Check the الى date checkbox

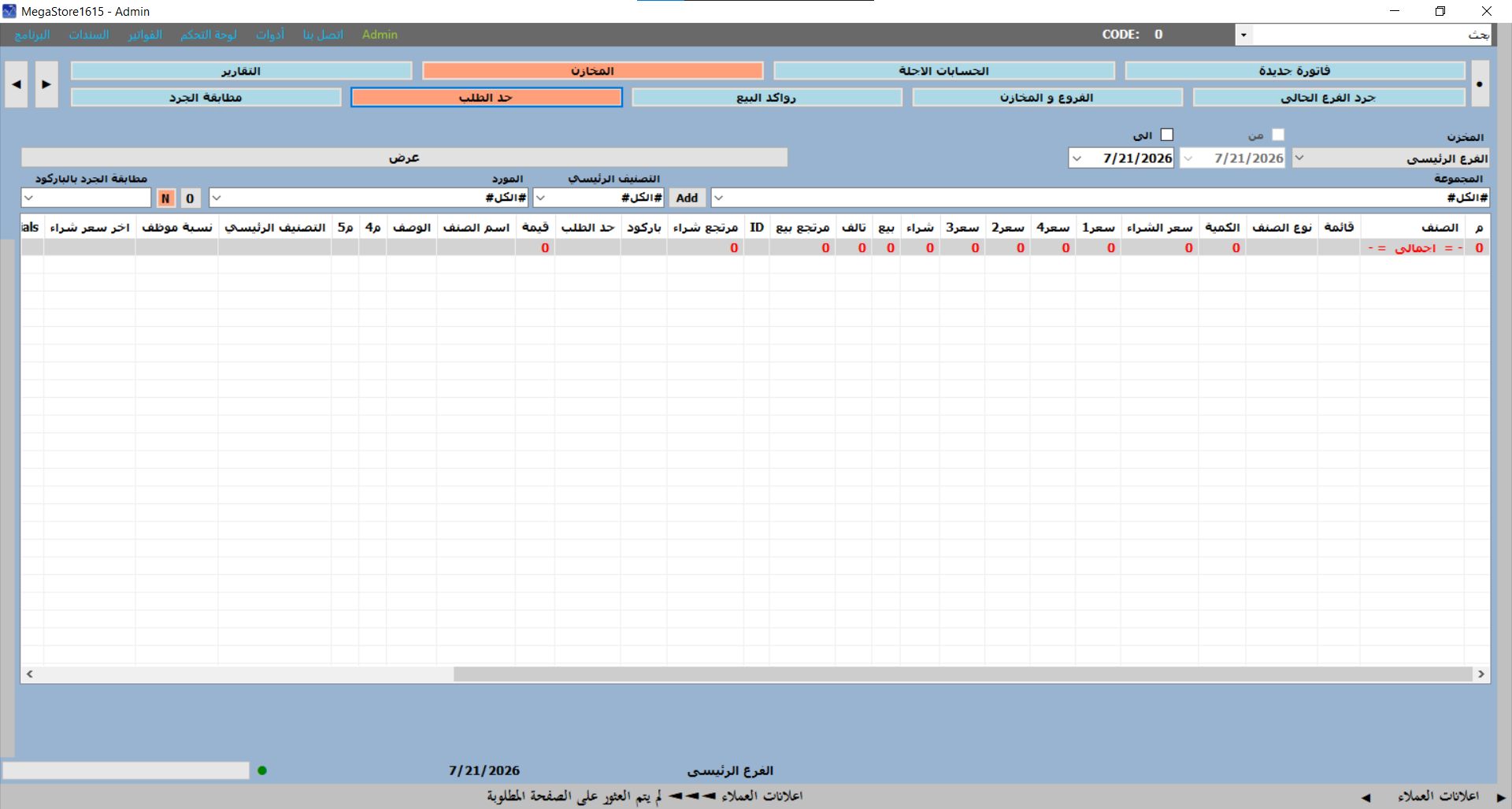[x=1167, y=135]
